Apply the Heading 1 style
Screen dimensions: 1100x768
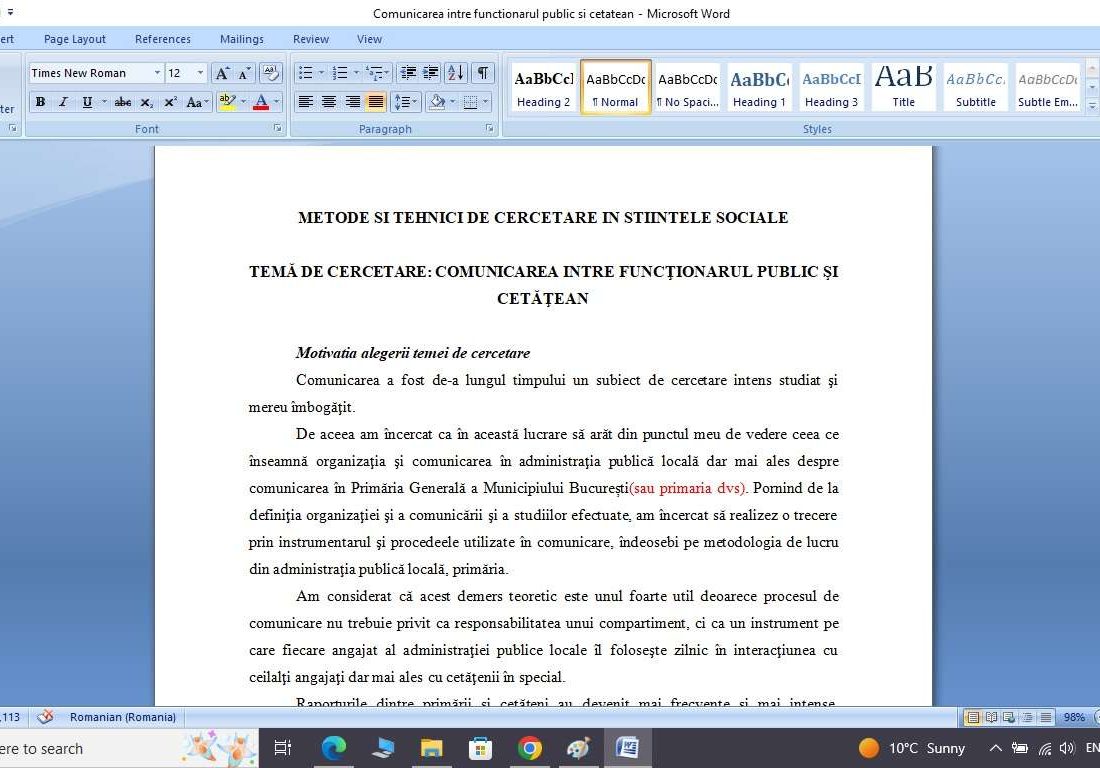click(759, 85)
